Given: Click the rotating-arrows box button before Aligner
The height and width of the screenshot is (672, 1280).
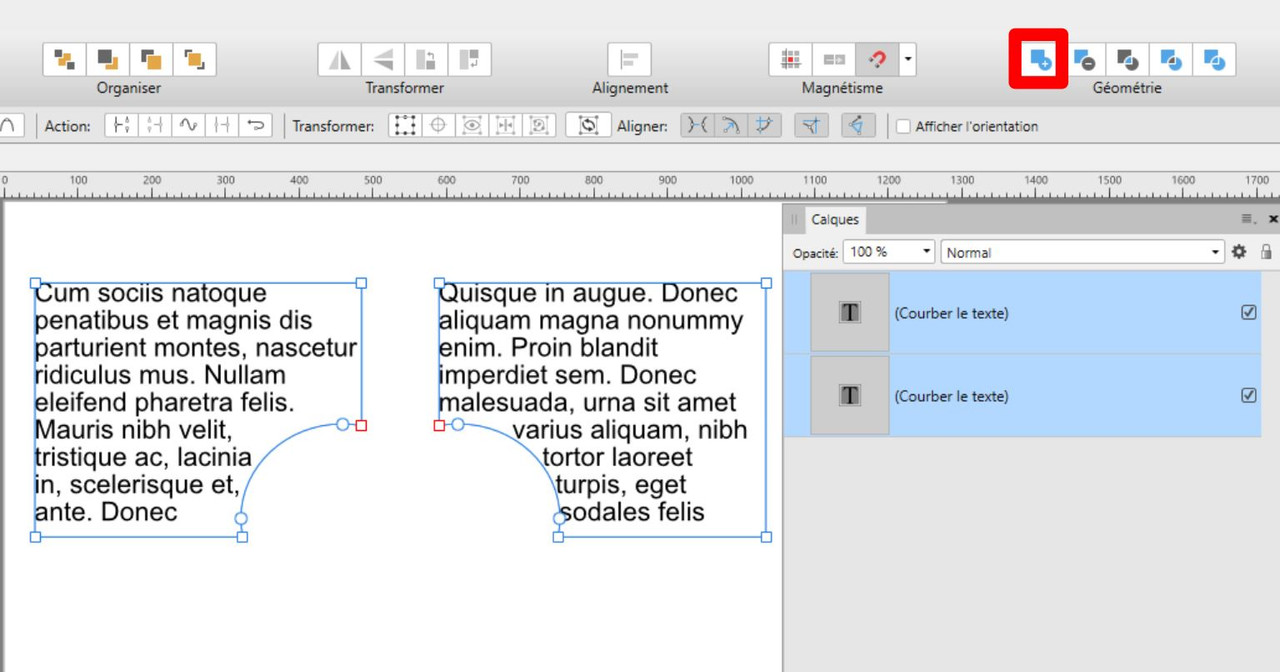Looking at the screenshot, I should pos(588,126).
